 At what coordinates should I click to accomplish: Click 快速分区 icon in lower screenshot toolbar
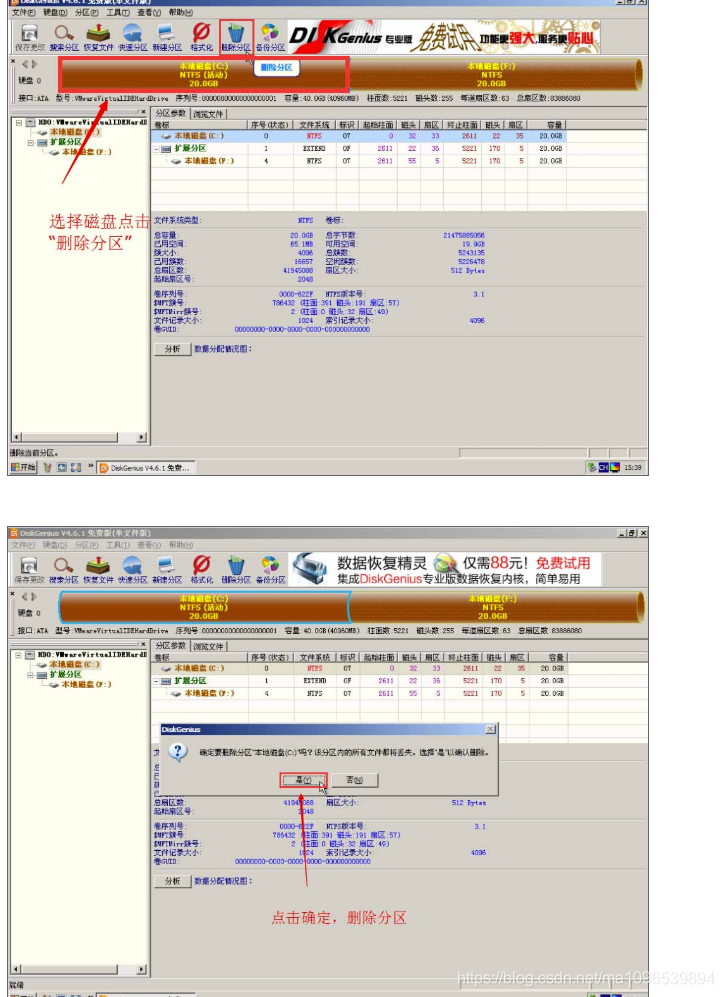132,565
